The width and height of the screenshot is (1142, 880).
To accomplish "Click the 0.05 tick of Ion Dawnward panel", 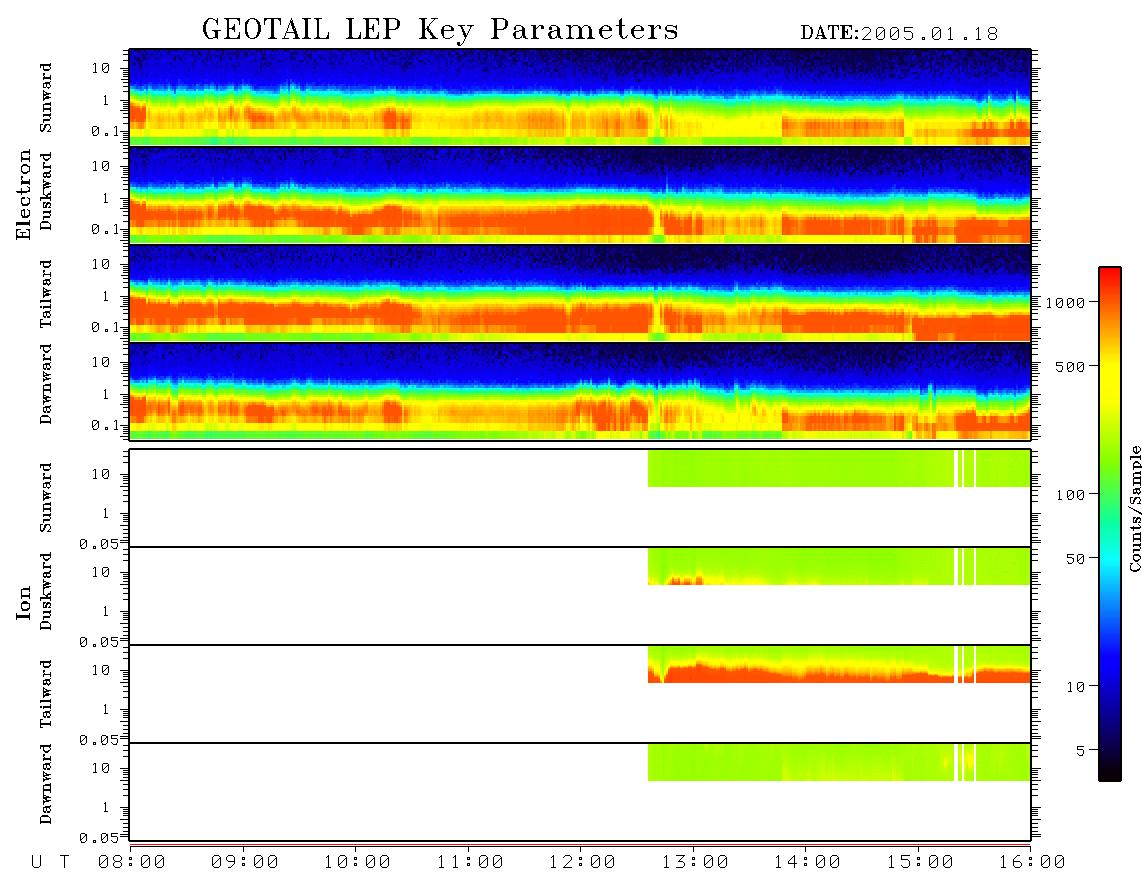I will click(99, 838).
